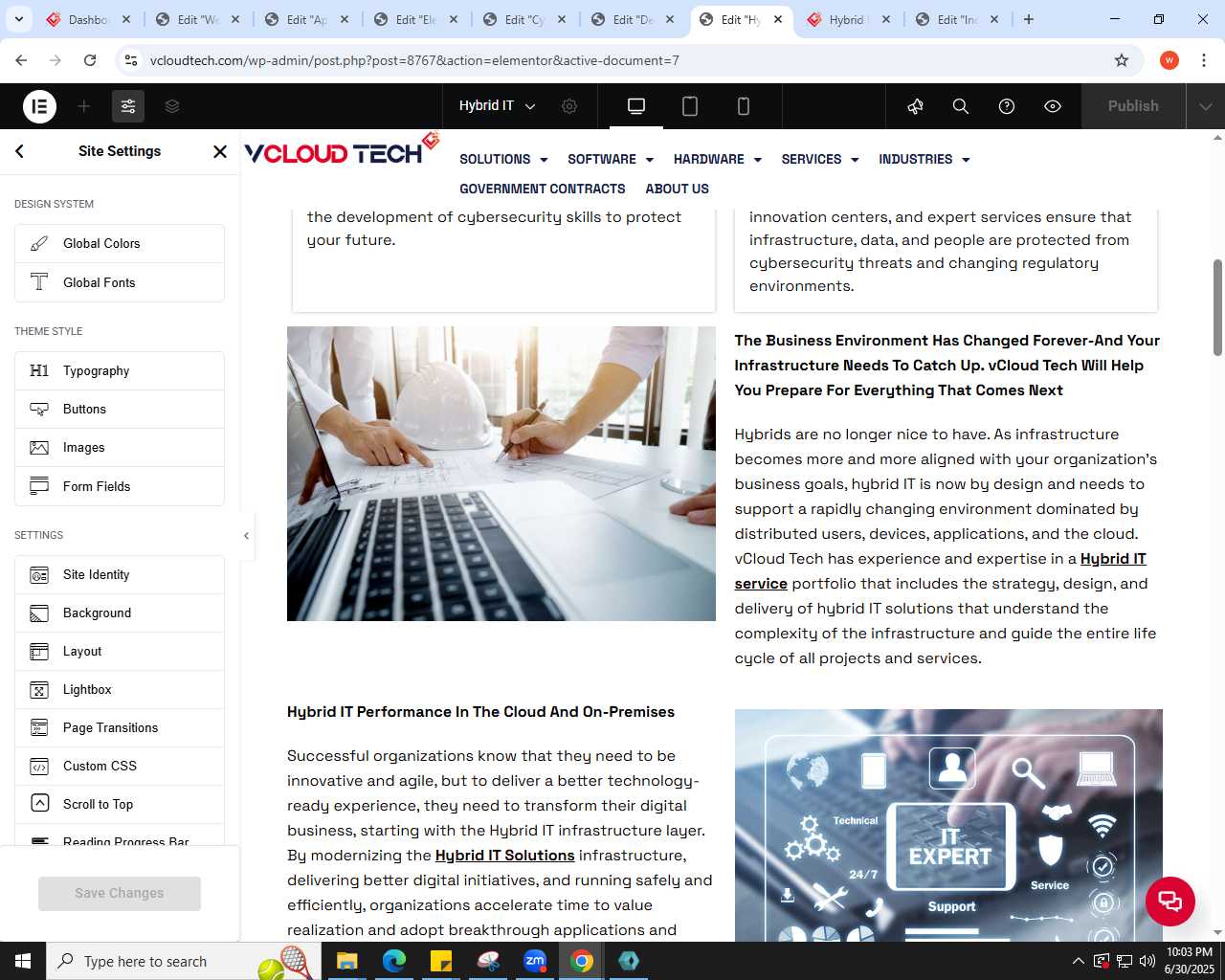Switch to tablet device view

[690, 106]
